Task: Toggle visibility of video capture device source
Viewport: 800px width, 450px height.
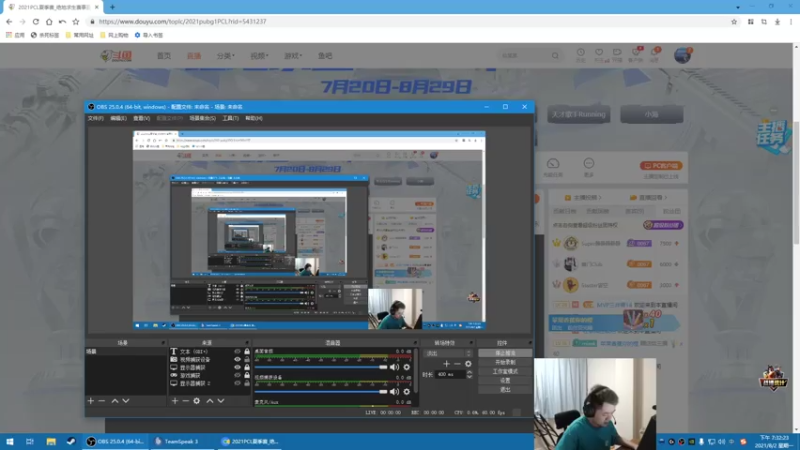Action: [x=237, y=359]
